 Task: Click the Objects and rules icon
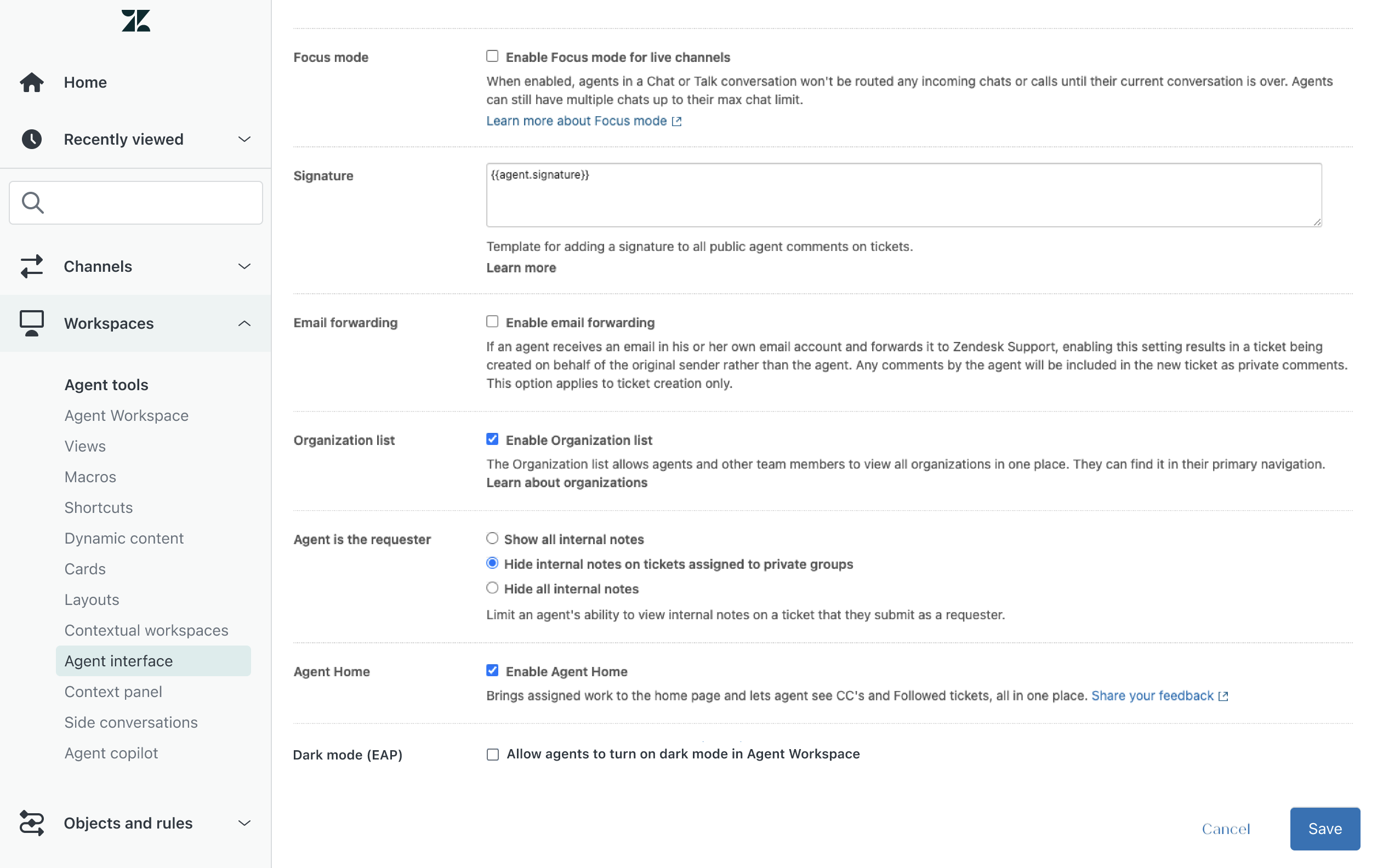point(32,823)
